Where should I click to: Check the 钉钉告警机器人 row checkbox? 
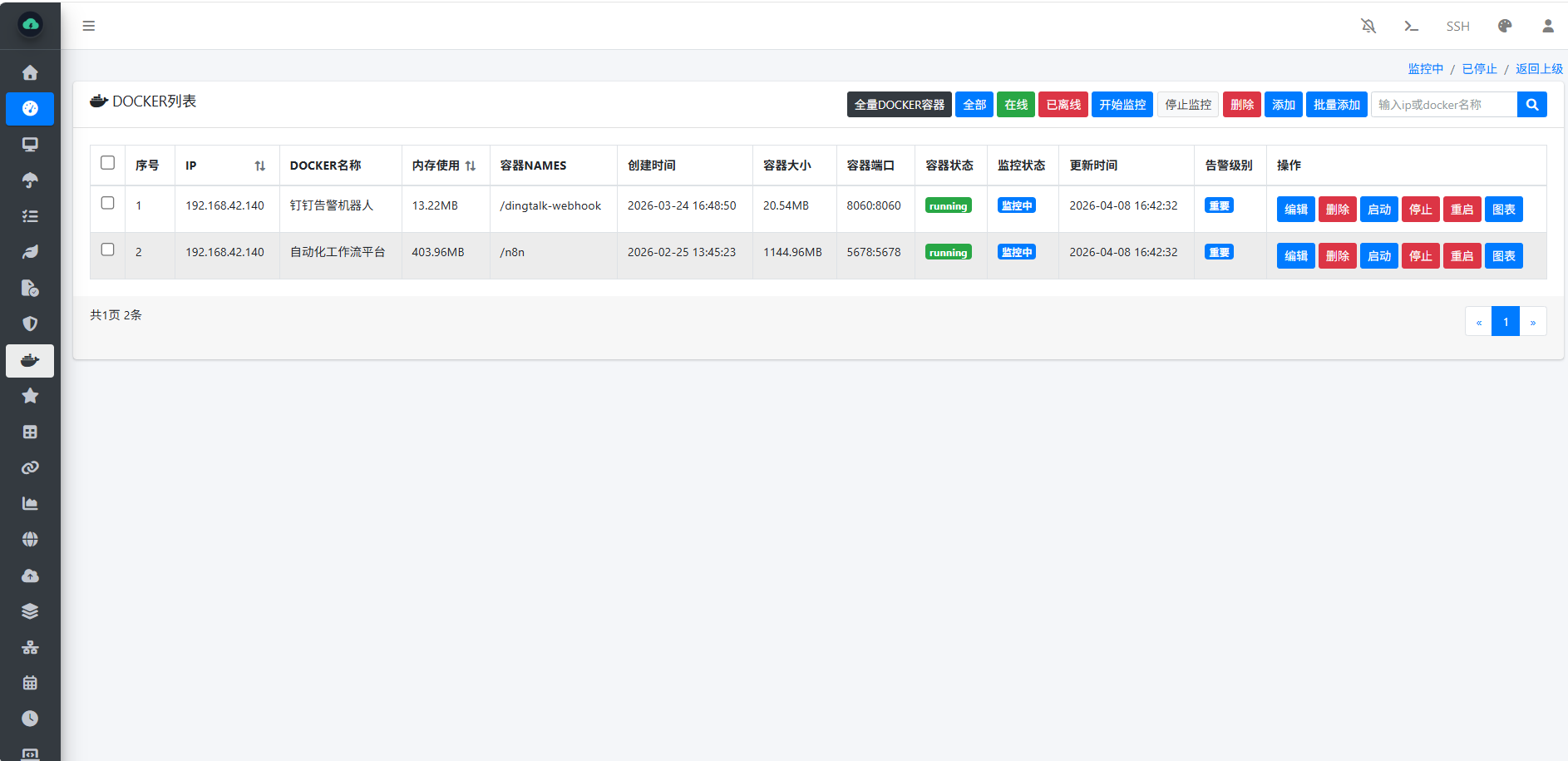(107, 203)
